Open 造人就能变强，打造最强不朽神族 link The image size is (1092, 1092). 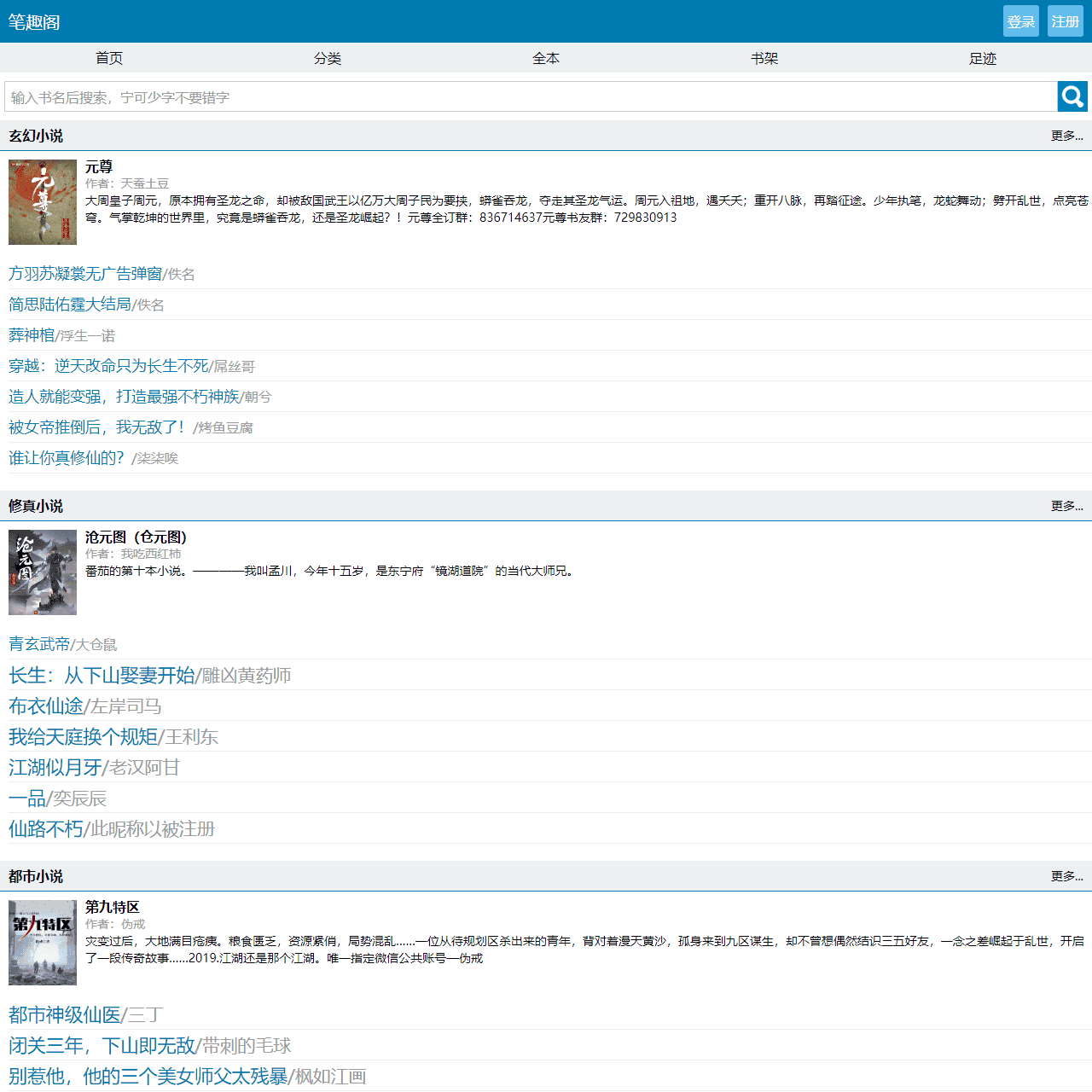124,396
